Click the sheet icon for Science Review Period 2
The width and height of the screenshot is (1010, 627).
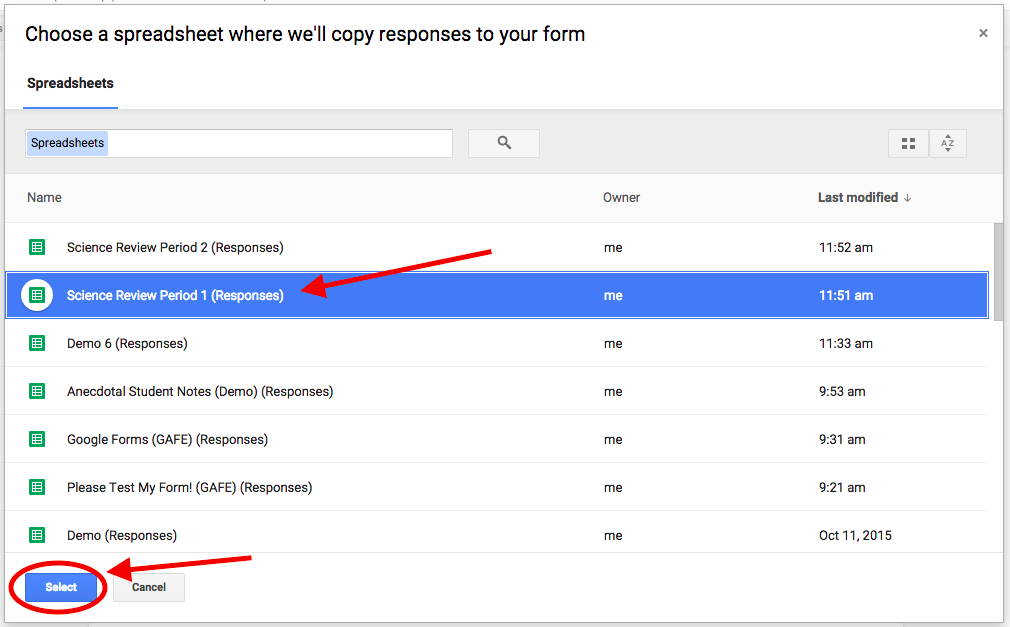point(37,247)
